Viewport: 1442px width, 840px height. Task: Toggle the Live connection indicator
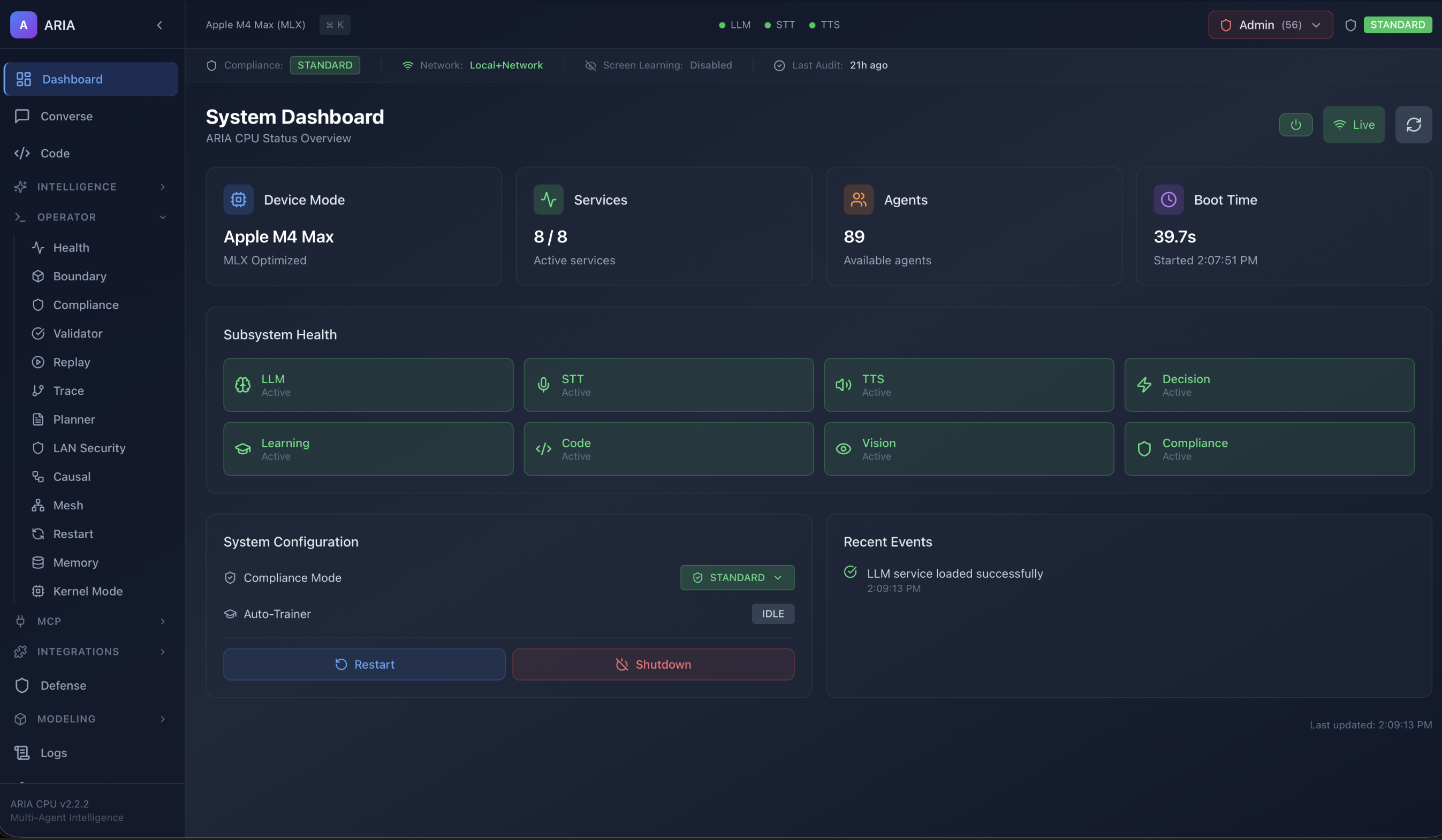1354,125
